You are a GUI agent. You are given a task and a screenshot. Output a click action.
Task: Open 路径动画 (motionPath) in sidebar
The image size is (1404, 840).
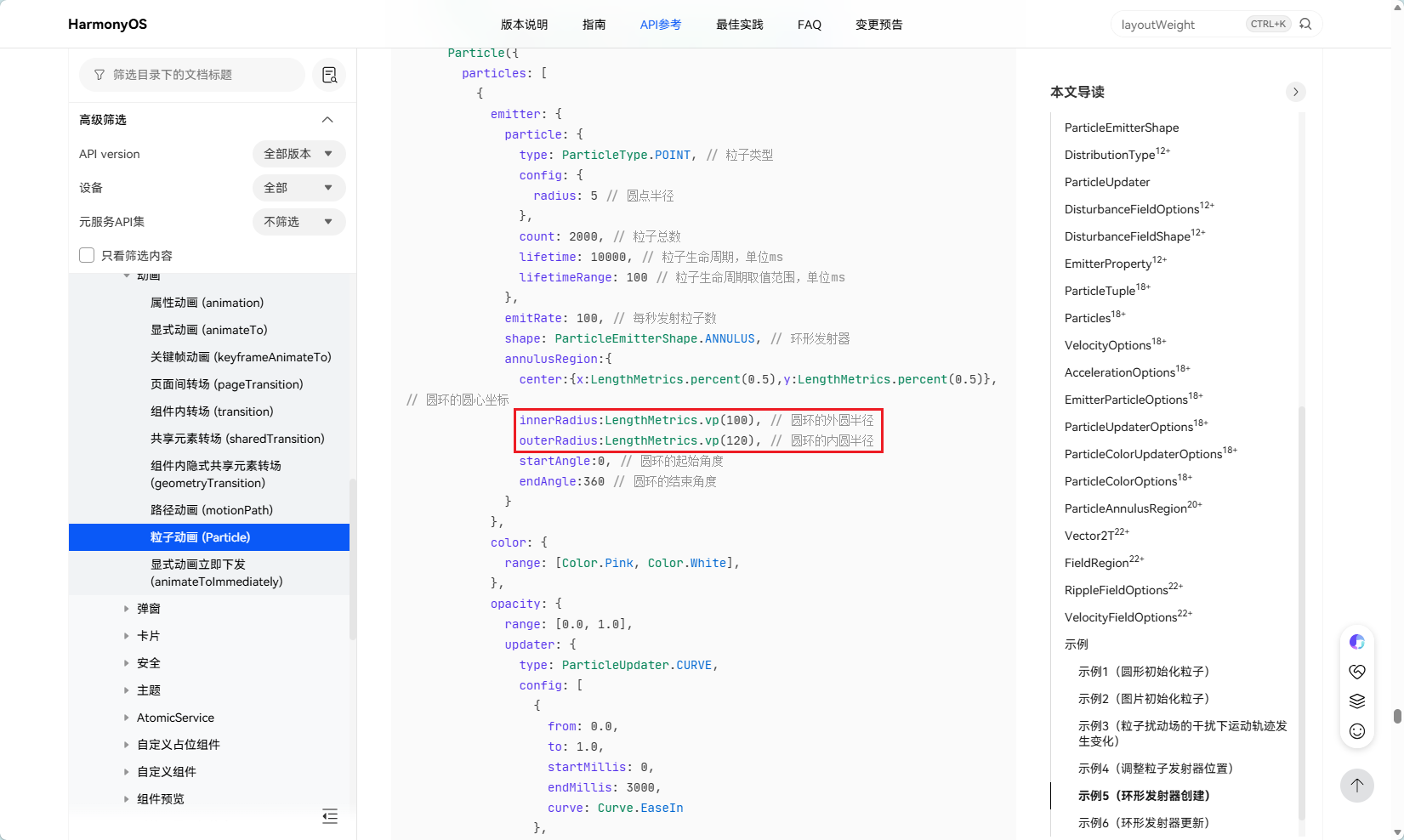212,510
